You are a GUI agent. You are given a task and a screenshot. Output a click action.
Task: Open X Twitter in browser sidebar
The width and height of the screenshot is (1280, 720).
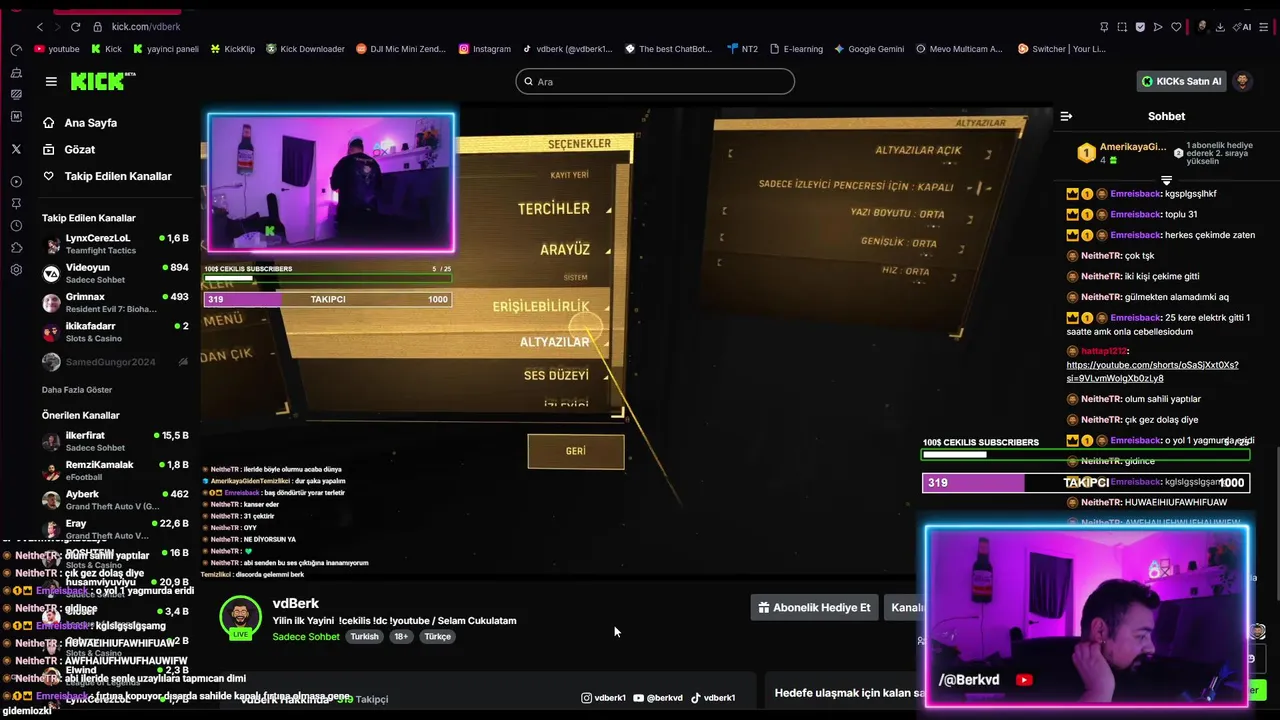(16, 149)
